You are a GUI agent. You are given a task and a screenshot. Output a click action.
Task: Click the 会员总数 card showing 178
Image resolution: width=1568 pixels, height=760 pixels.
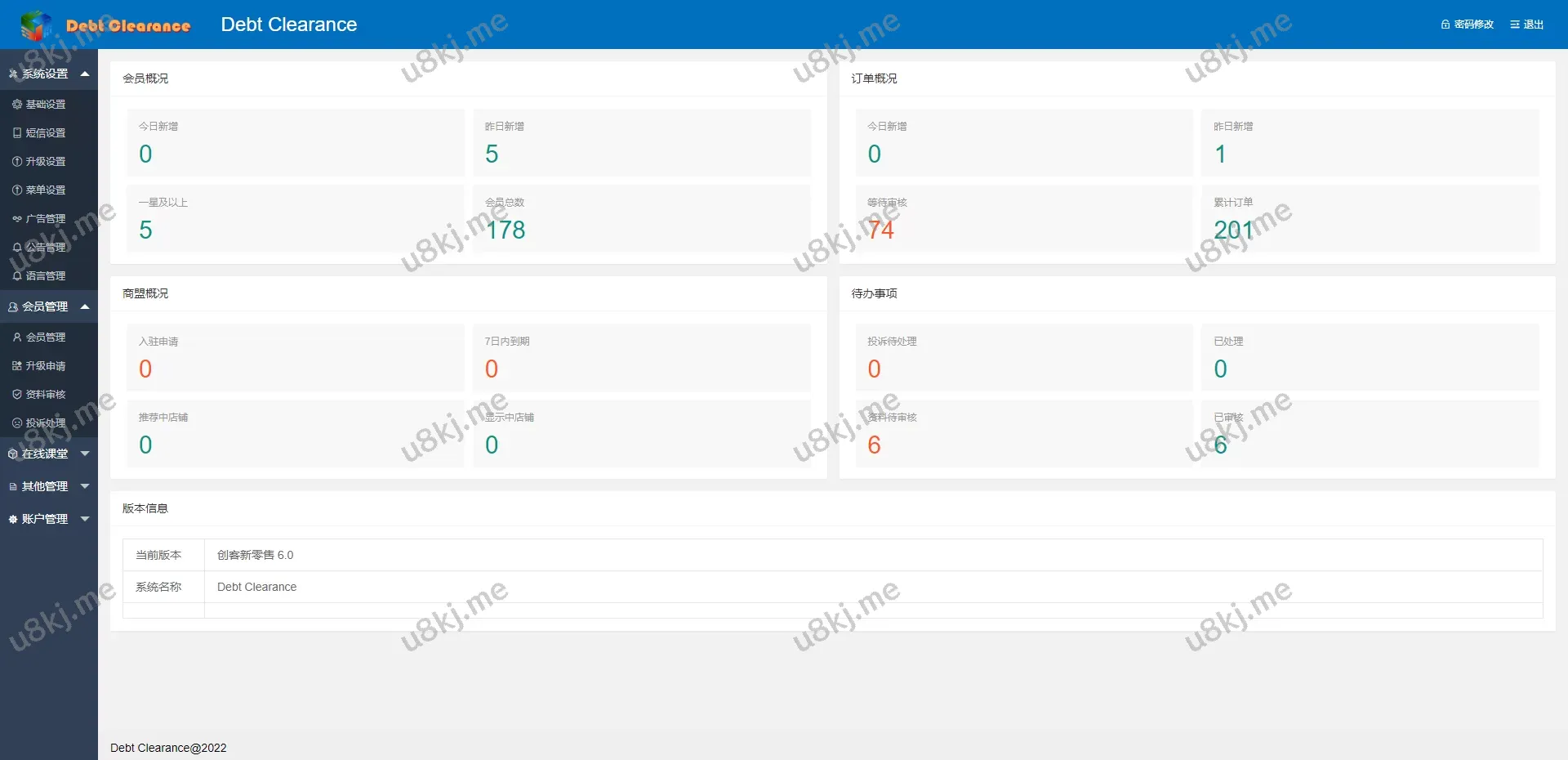pos(641,219)
